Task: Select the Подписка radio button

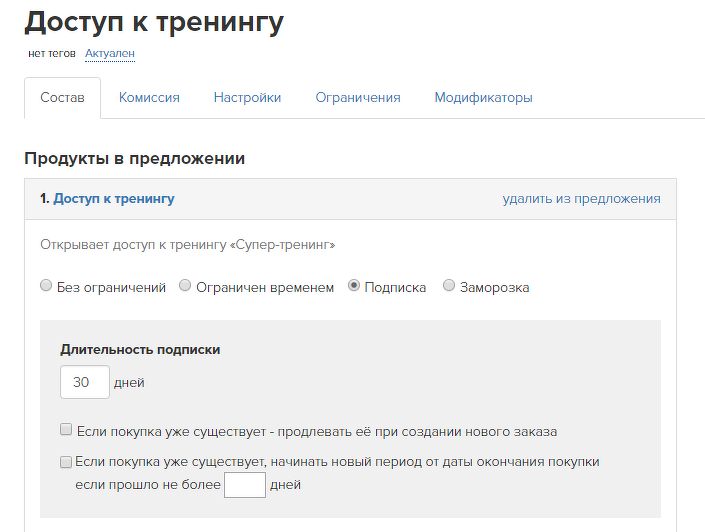Action: pos(354,286)
